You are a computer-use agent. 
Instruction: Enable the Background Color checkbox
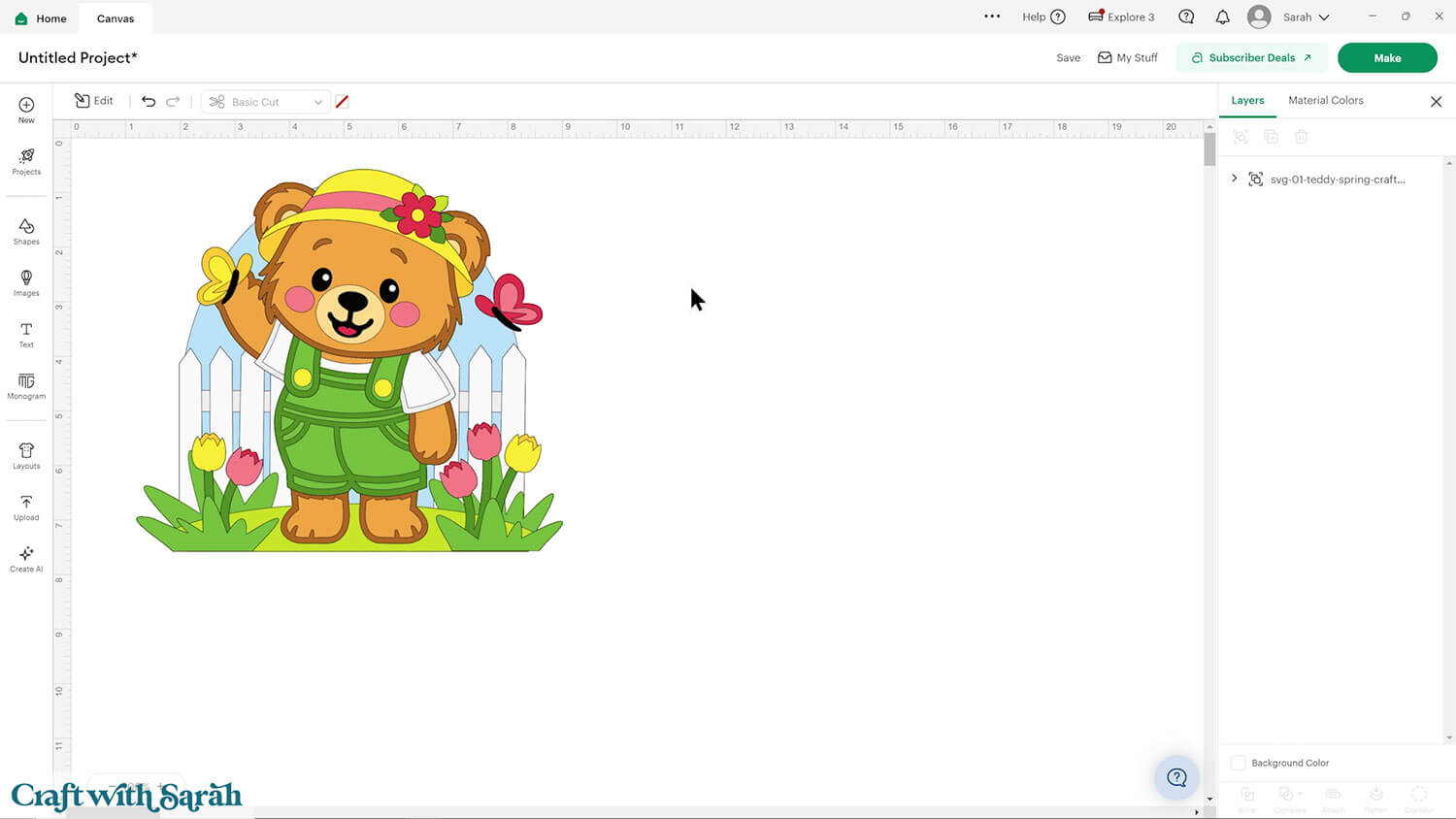click(1238, 763)
